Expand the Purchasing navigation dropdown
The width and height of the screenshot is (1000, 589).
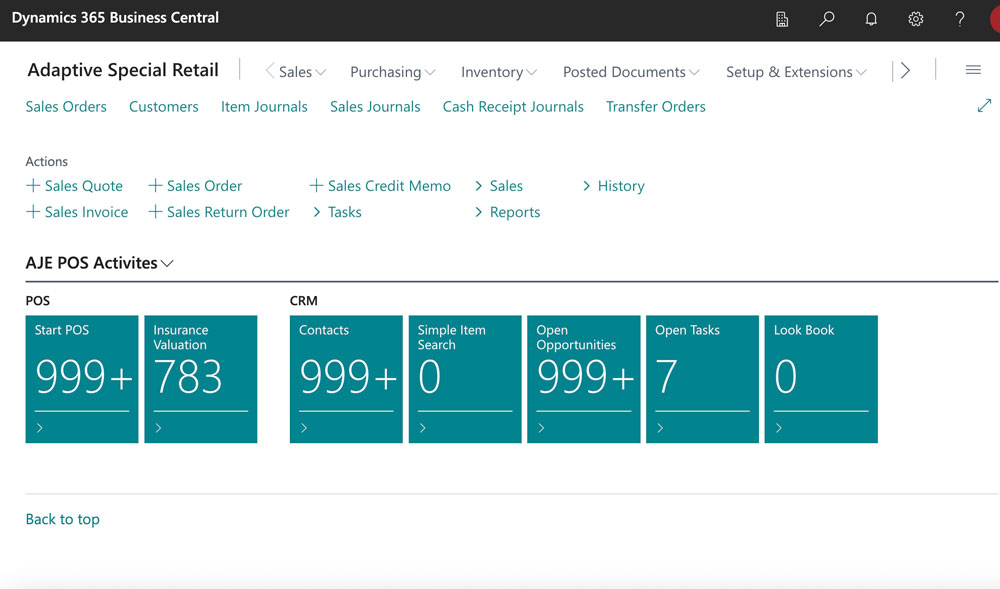pos(392,72)
